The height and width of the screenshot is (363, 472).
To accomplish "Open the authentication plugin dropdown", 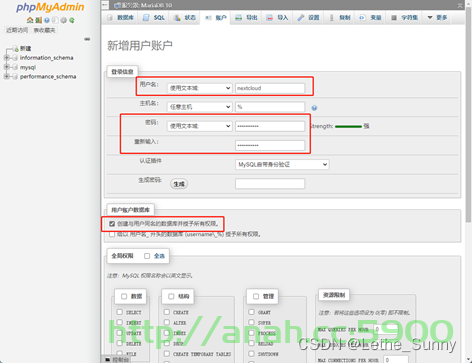I will click(x=282, y=164).
